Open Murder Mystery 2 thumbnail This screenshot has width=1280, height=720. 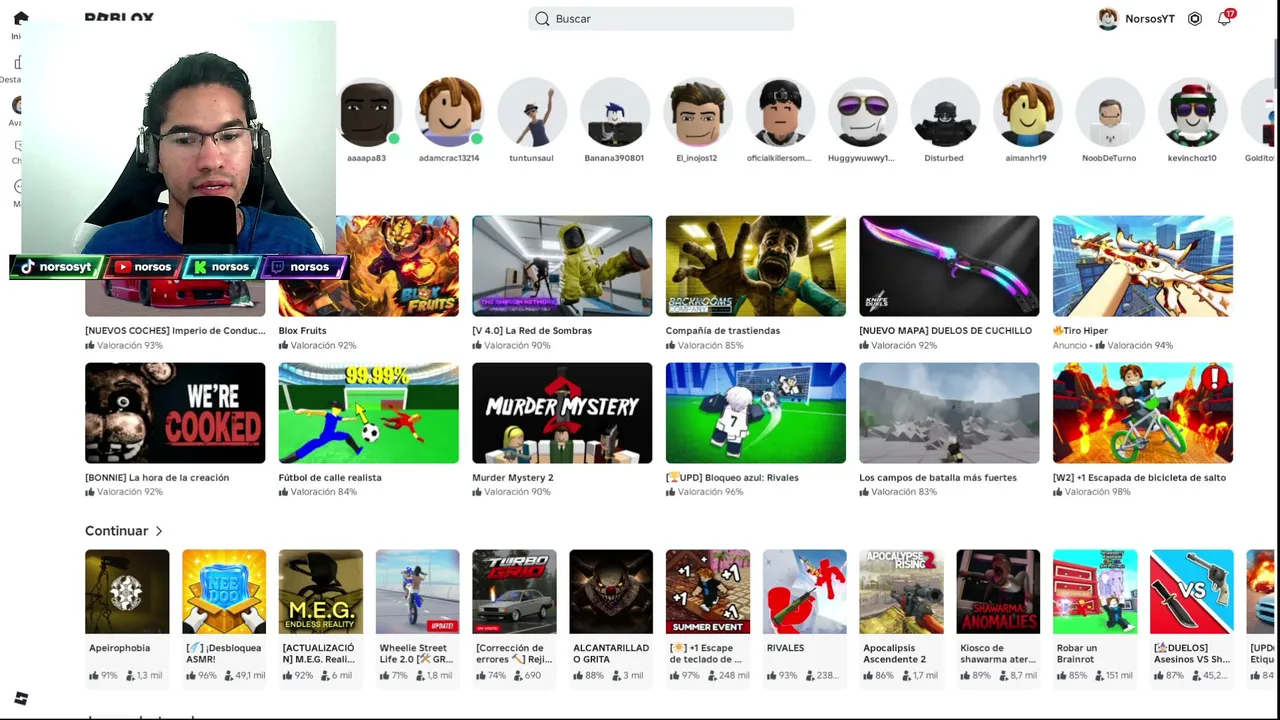[x=562, y=413]
